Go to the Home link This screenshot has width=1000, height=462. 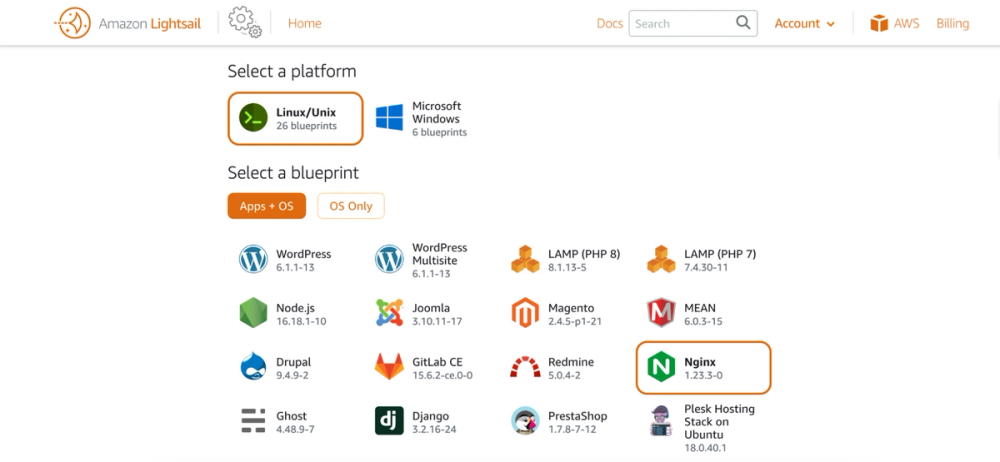(x=304, y=24)
